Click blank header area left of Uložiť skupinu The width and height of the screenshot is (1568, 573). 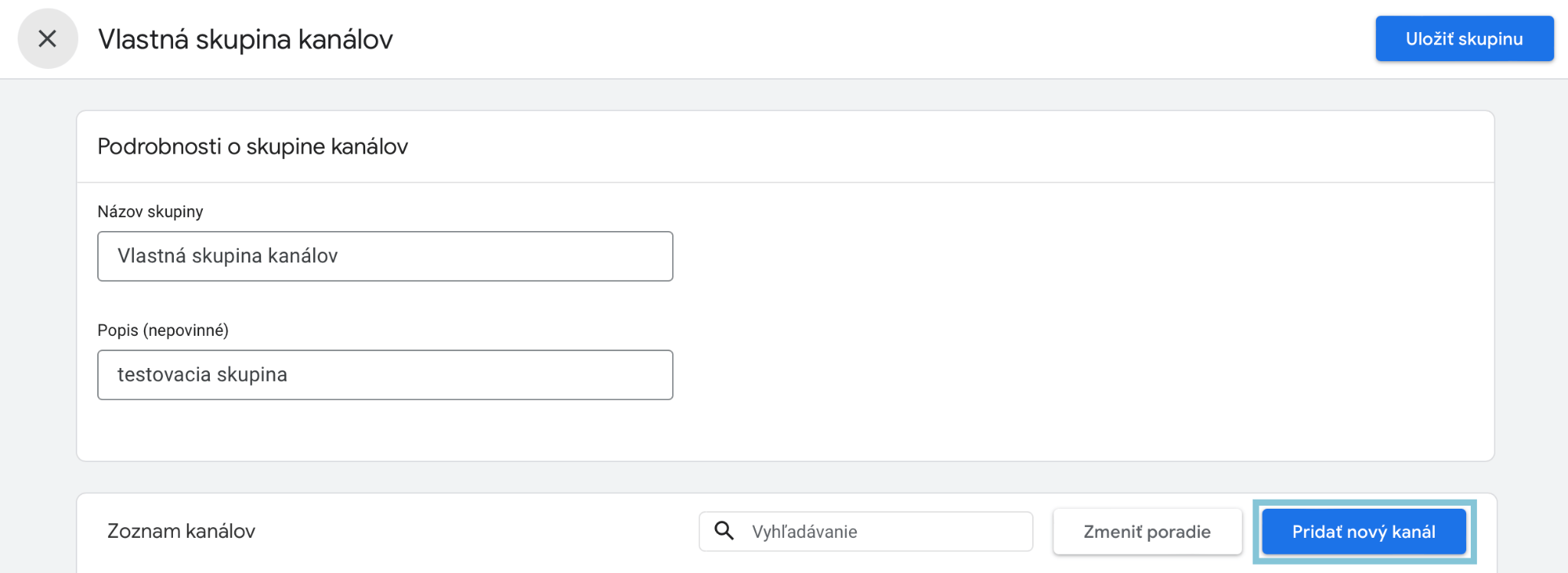880,39
